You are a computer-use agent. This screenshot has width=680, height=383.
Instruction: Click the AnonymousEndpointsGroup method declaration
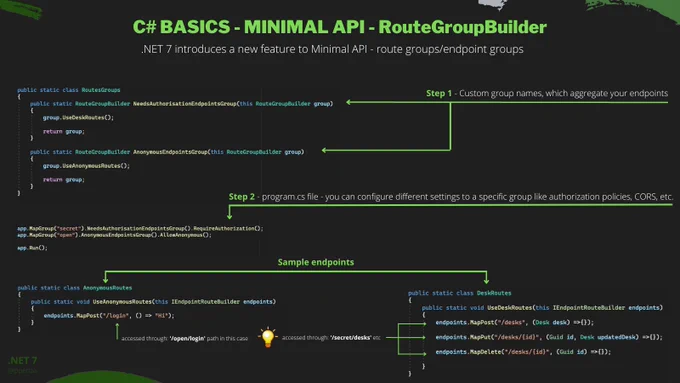pyautogui.click(x=167, y=152)
